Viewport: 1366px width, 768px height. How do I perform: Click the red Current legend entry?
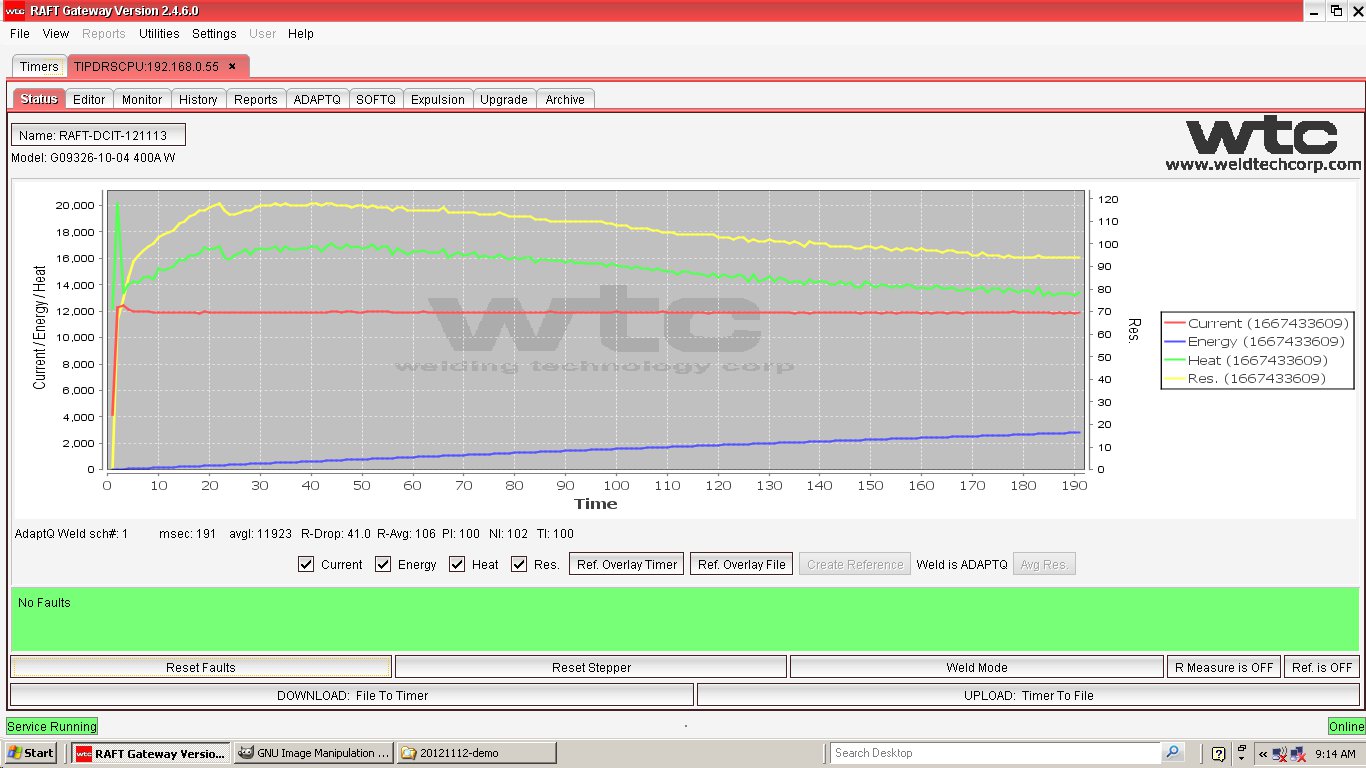point(1257,323)
